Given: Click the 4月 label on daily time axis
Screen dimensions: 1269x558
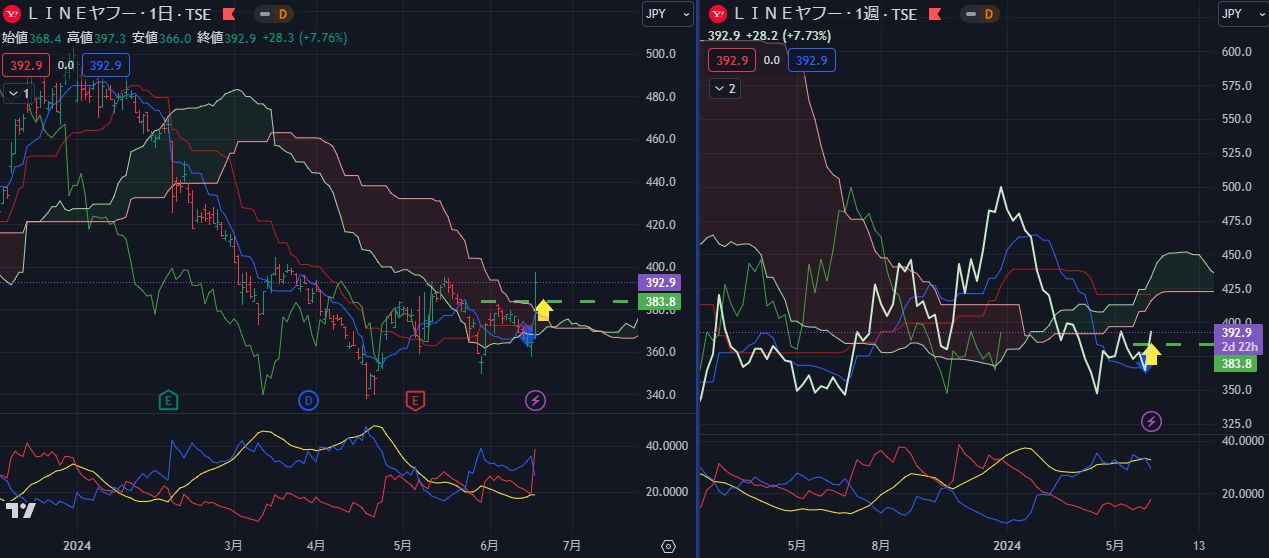Looking at the screenshot, I should click(x=315, y=546).
